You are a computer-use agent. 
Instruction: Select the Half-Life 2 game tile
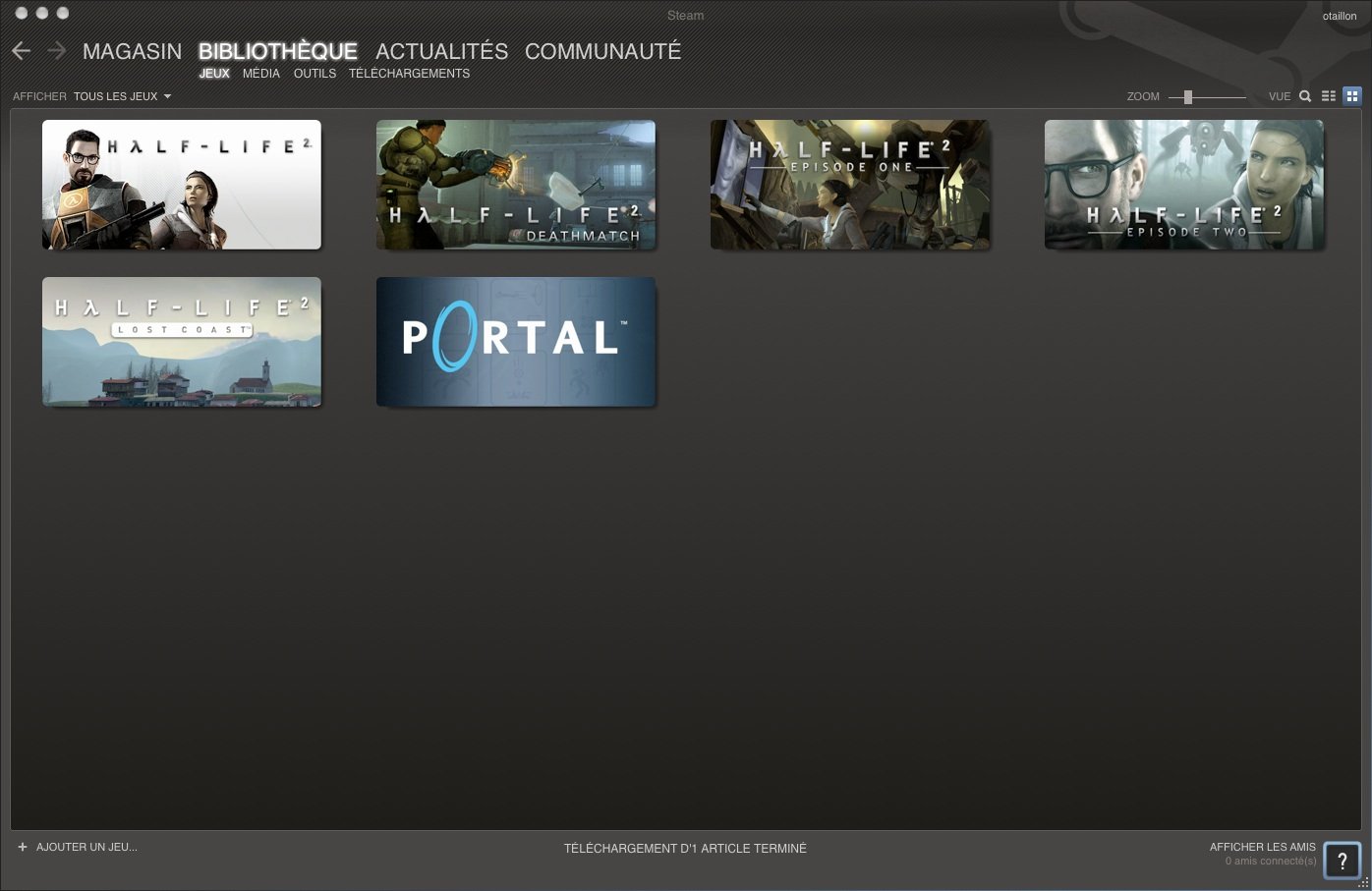pos(182,185)
